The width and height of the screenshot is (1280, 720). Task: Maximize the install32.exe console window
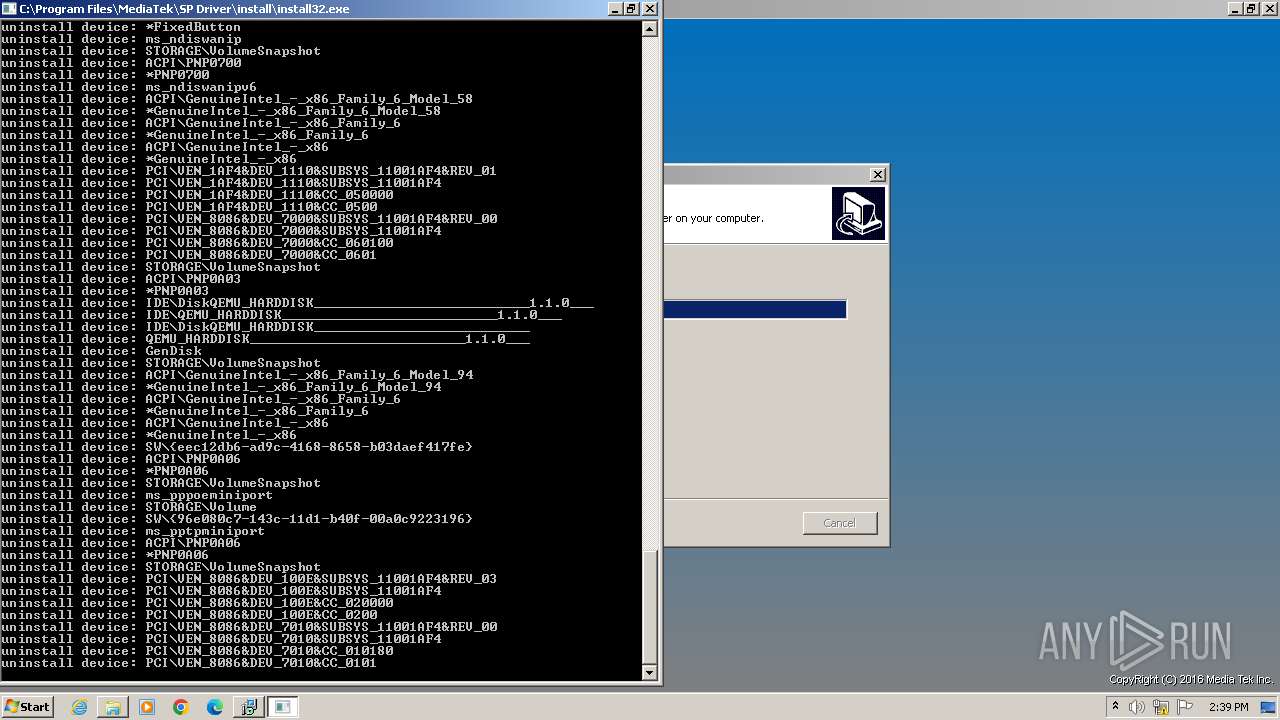pos(632,8)
